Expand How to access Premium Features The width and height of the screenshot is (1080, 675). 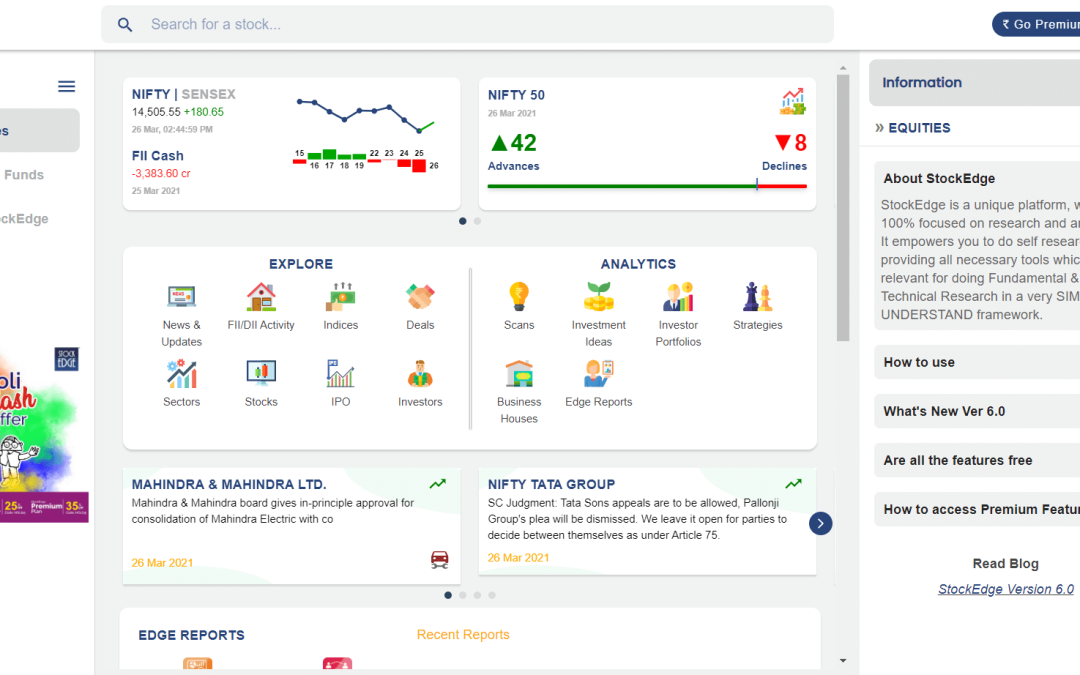click(x=978, y=509)
